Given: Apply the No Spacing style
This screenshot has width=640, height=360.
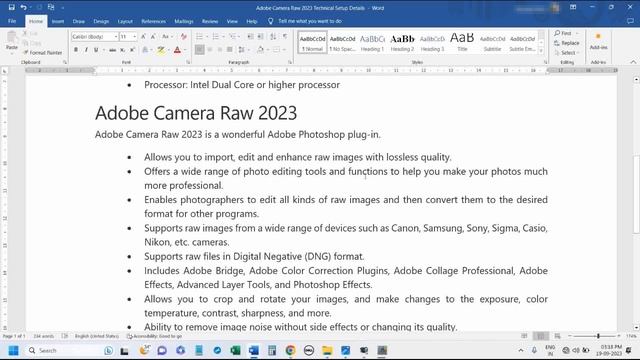Looking at the screenshot, I should [x=342, y=42].
